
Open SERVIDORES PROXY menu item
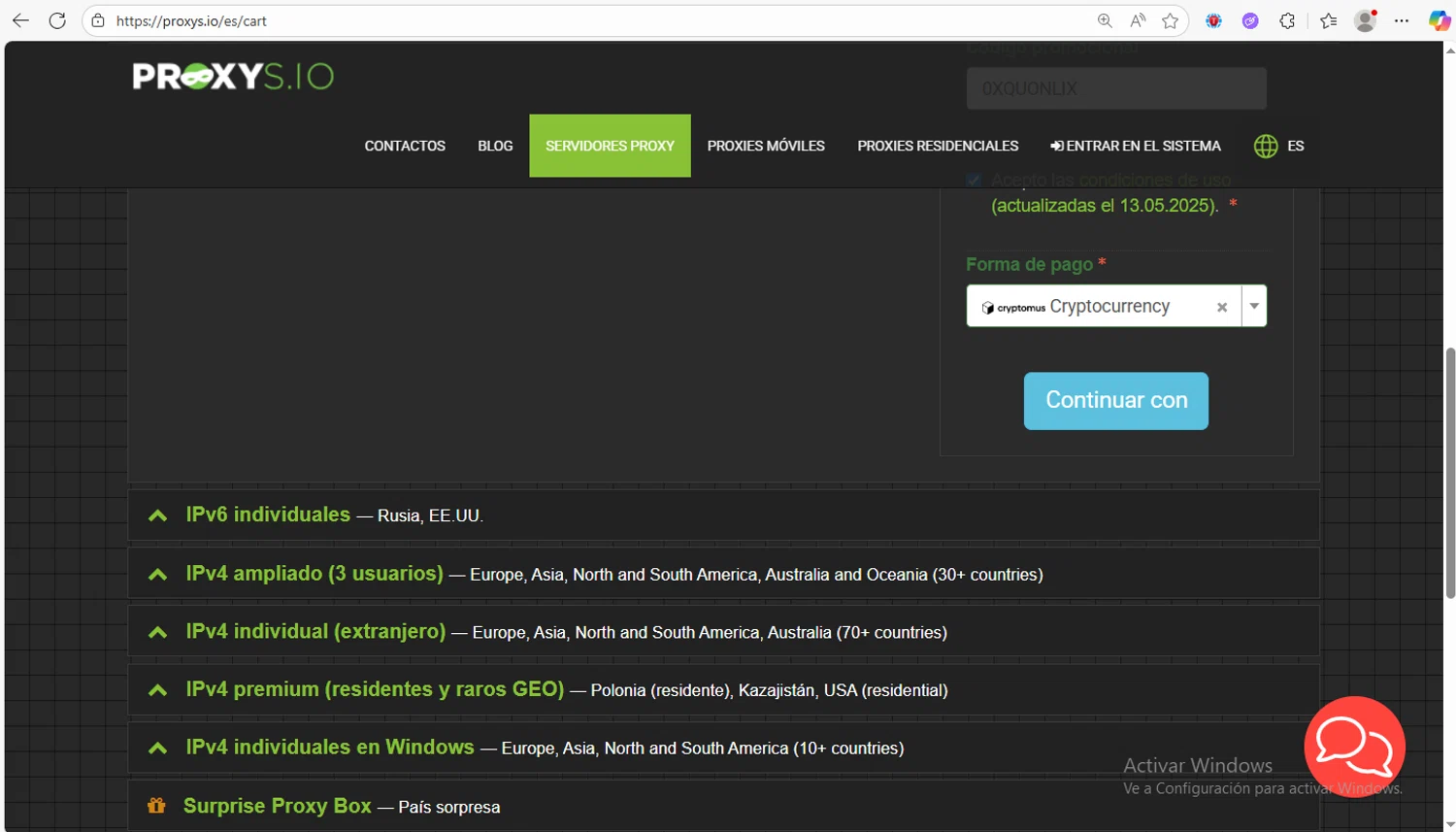pos(610,146)
